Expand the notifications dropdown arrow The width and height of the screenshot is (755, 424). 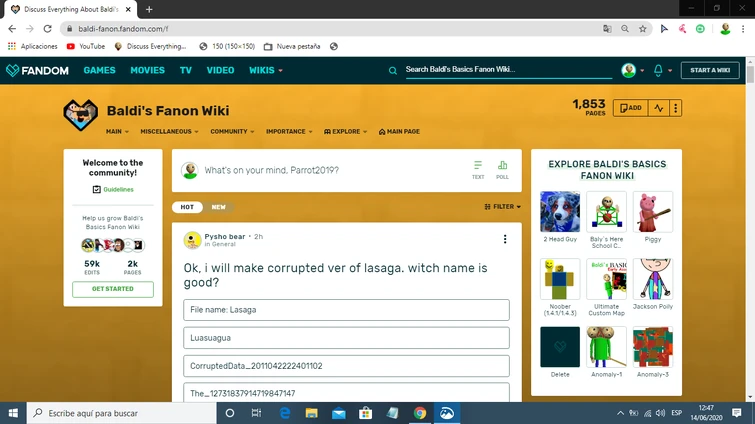(x=670, y=71)
